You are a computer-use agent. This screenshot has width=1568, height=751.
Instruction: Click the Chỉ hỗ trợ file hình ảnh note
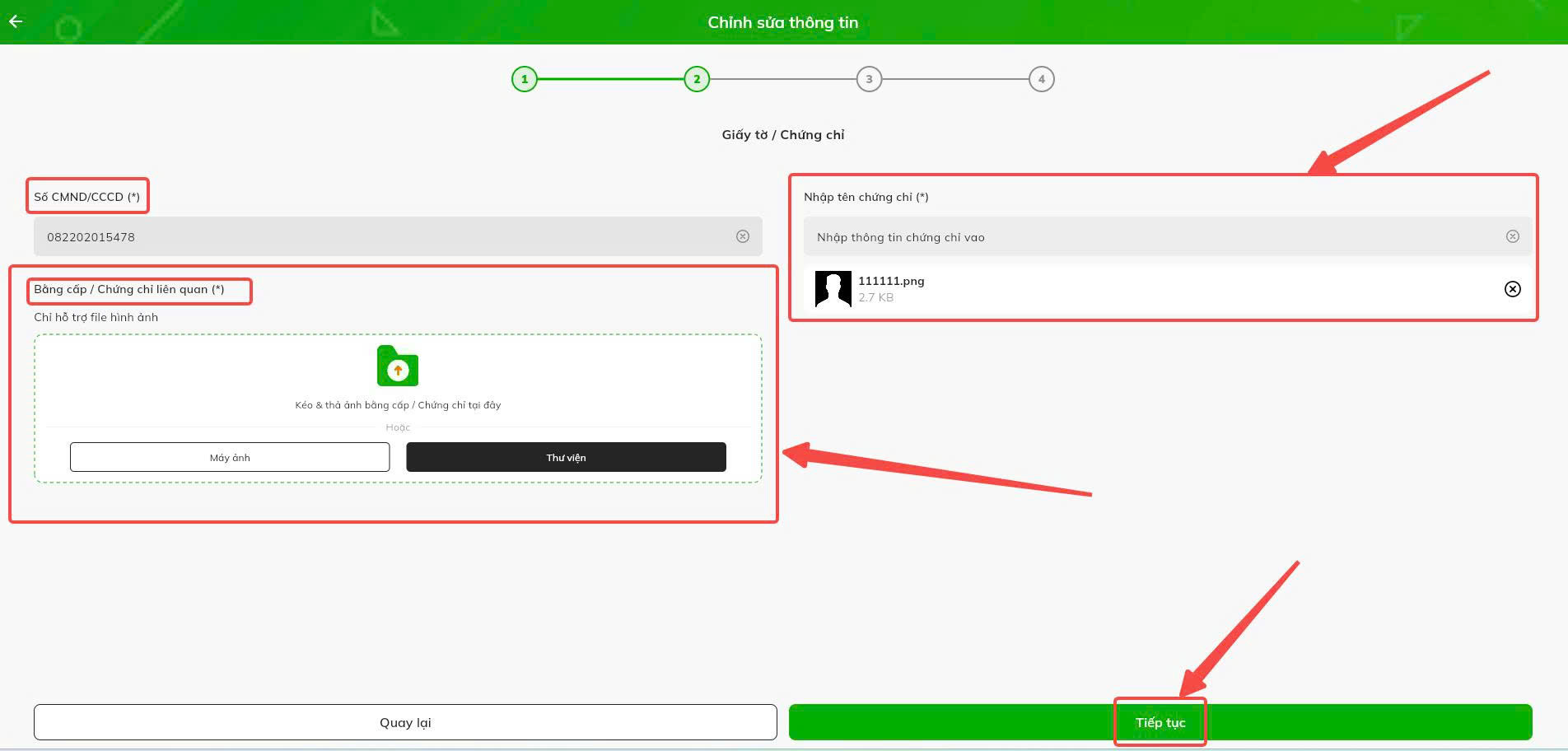click(96, 317)
